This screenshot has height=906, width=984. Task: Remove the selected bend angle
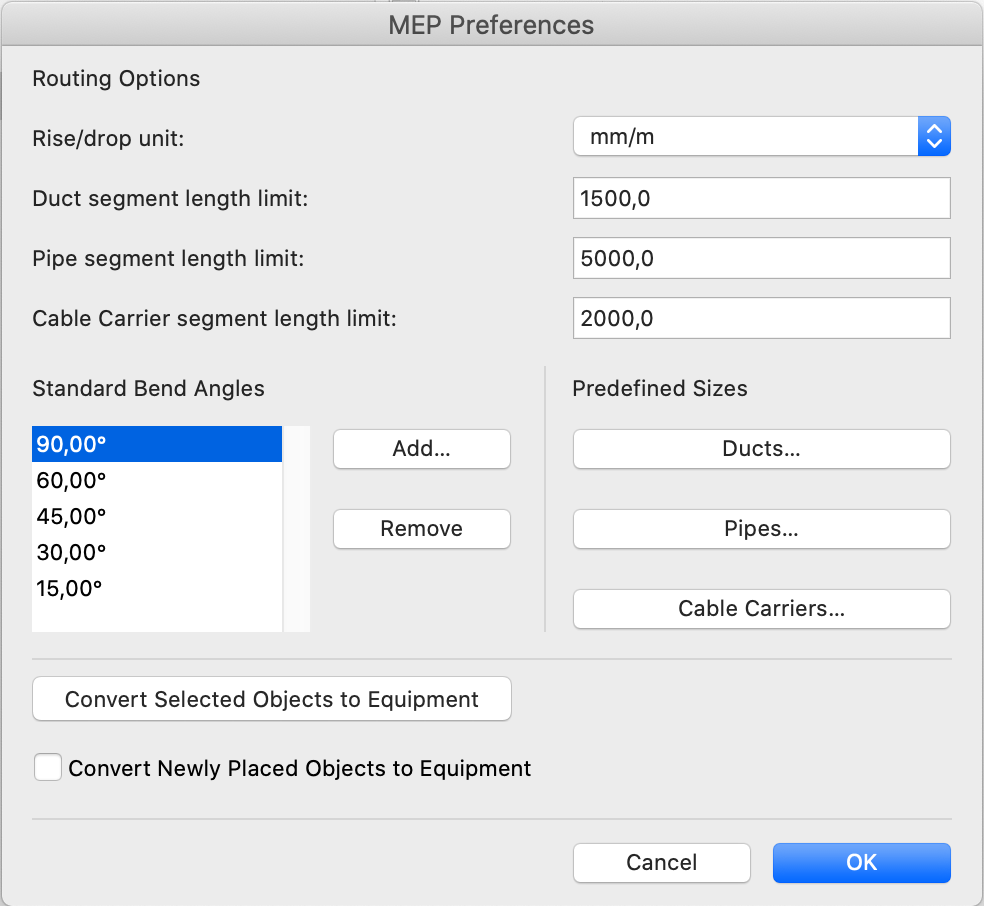click(422, 528)
